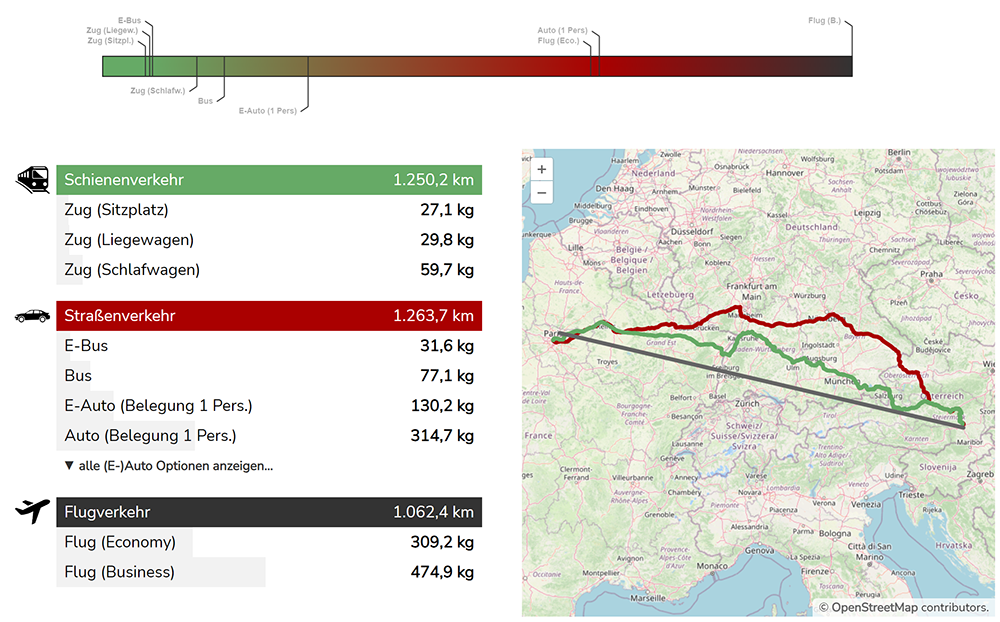Click the green-to-red emission gradient bar
1000x622 pixels.
[477, 66]
